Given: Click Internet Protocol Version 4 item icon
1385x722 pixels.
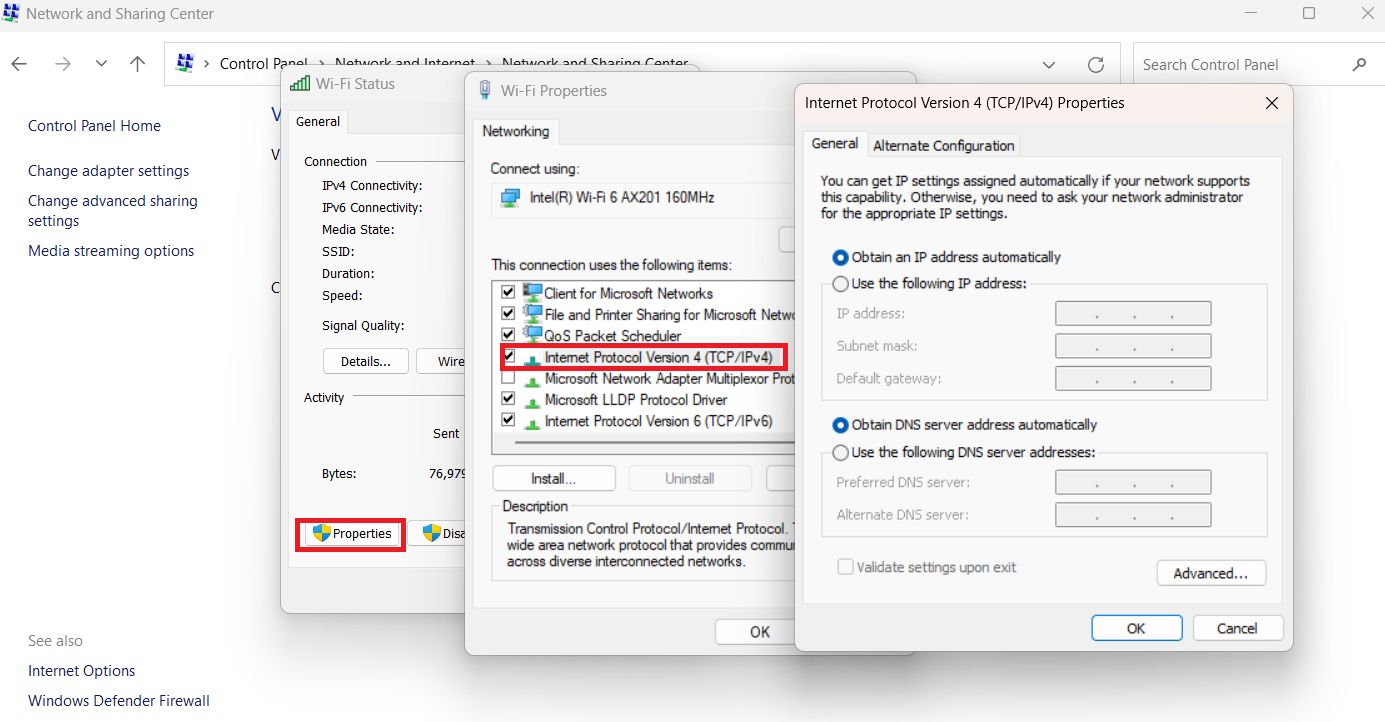Looking at the screenshot, I should [532, 359].
